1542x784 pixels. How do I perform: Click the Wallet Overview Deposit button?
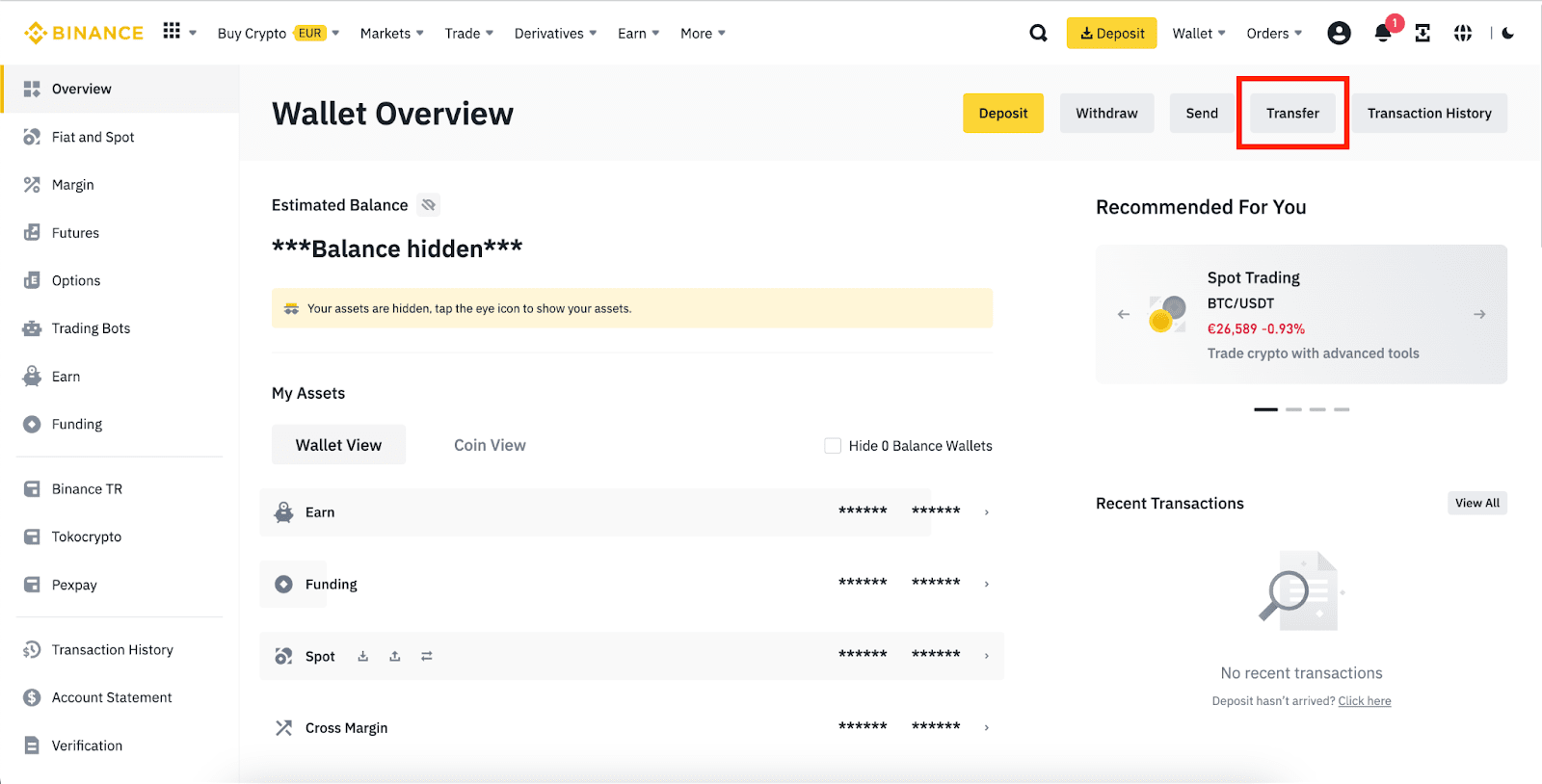click(1003, 113)
